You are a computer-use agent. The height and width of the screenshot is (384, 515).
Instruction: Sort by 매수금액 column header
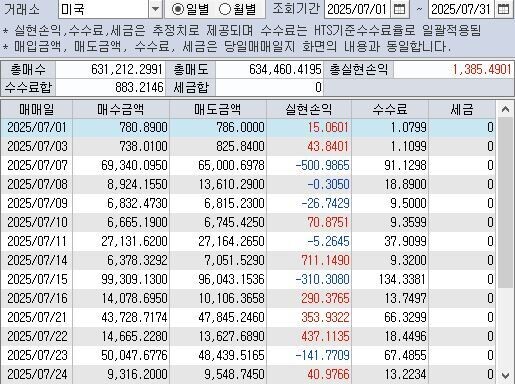pyautogui.click(x=121, y=109)
